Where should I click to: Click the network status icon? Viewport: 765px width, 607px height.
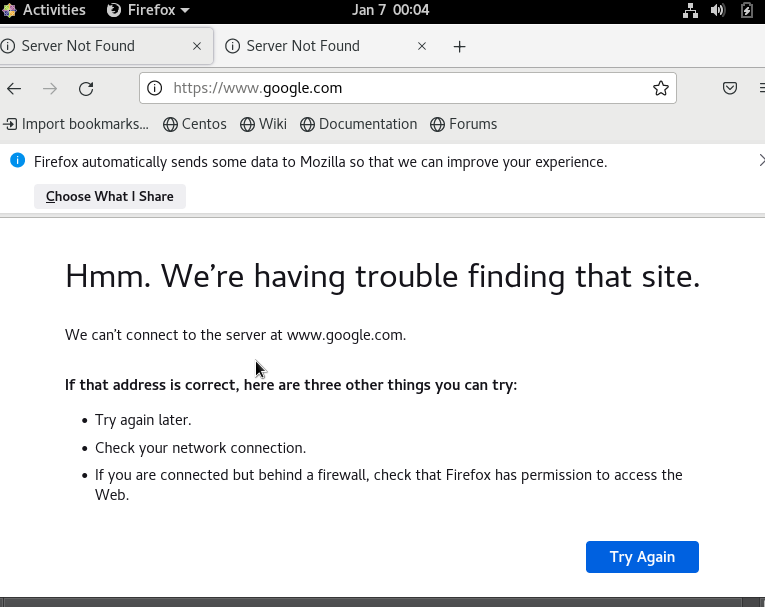690,10
